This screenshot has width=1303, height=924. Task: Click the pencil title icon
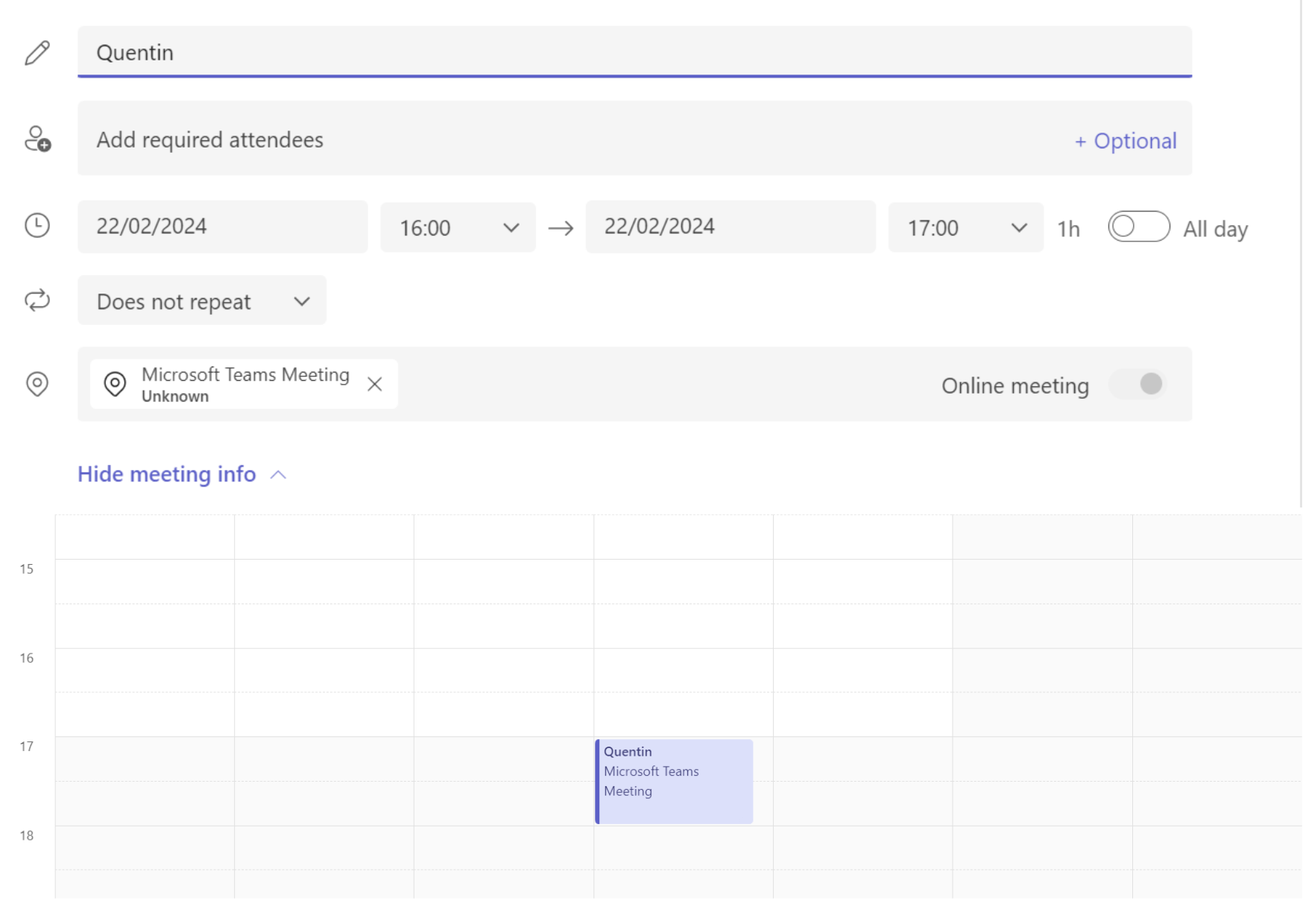pos(37,53)
